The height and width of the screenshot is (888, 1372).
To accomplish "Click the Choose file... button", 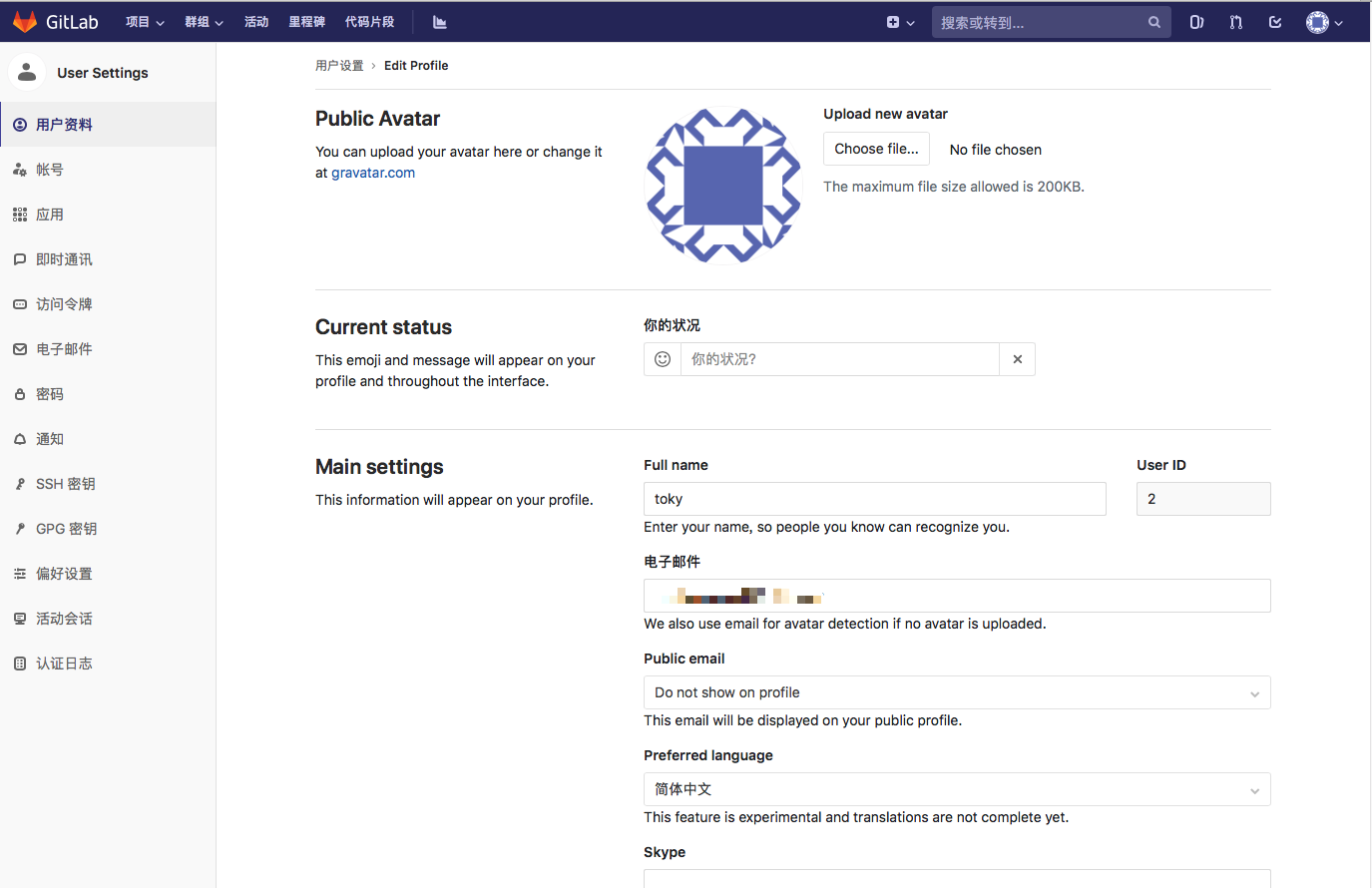I will 876,149.
